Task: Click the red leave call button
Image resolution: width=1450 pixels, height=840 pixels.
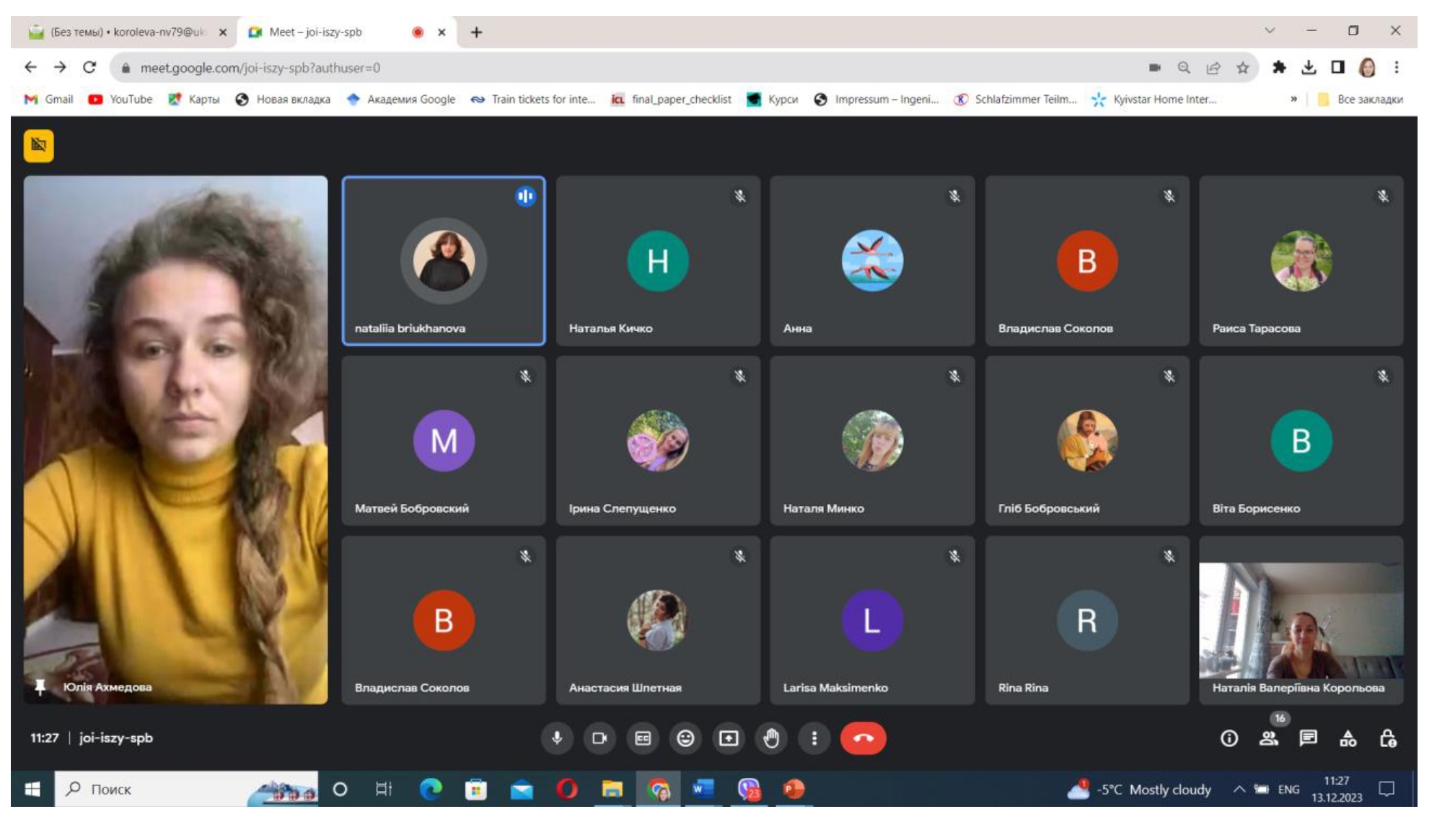Action: pyautogui.click(x=863, y=738)
